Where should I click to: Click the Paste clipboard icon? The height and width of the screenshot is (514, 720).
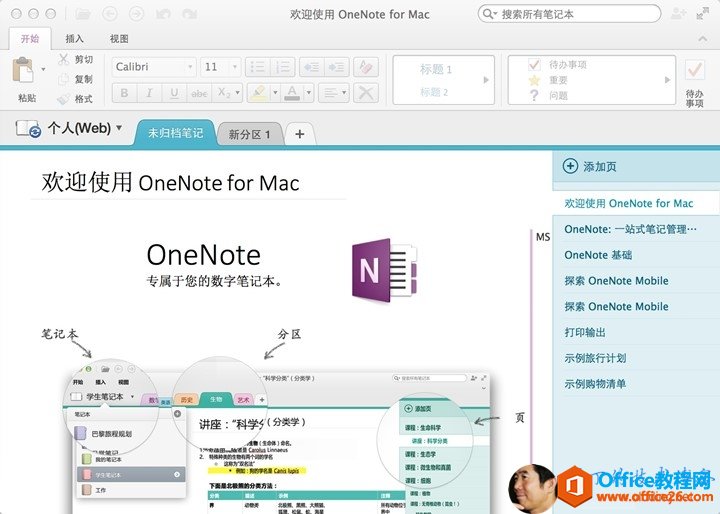[x=22, y=72]
